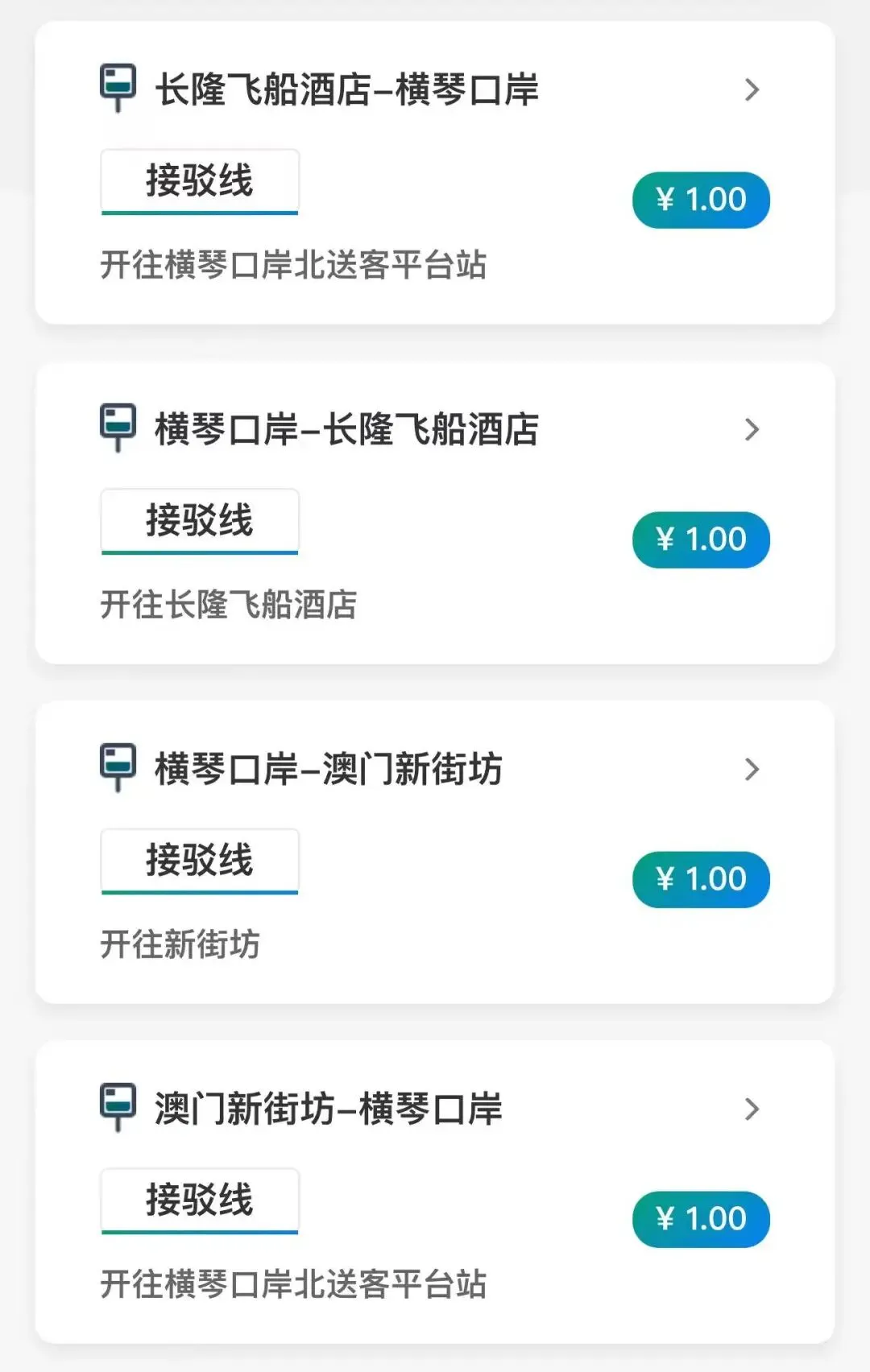Image resolution: width=870 pixels, height=1372 pixels.
Task: Click bus stop icon for 横琴口岸–长隆飞船酒店
Action: click(x=118, y=427)
